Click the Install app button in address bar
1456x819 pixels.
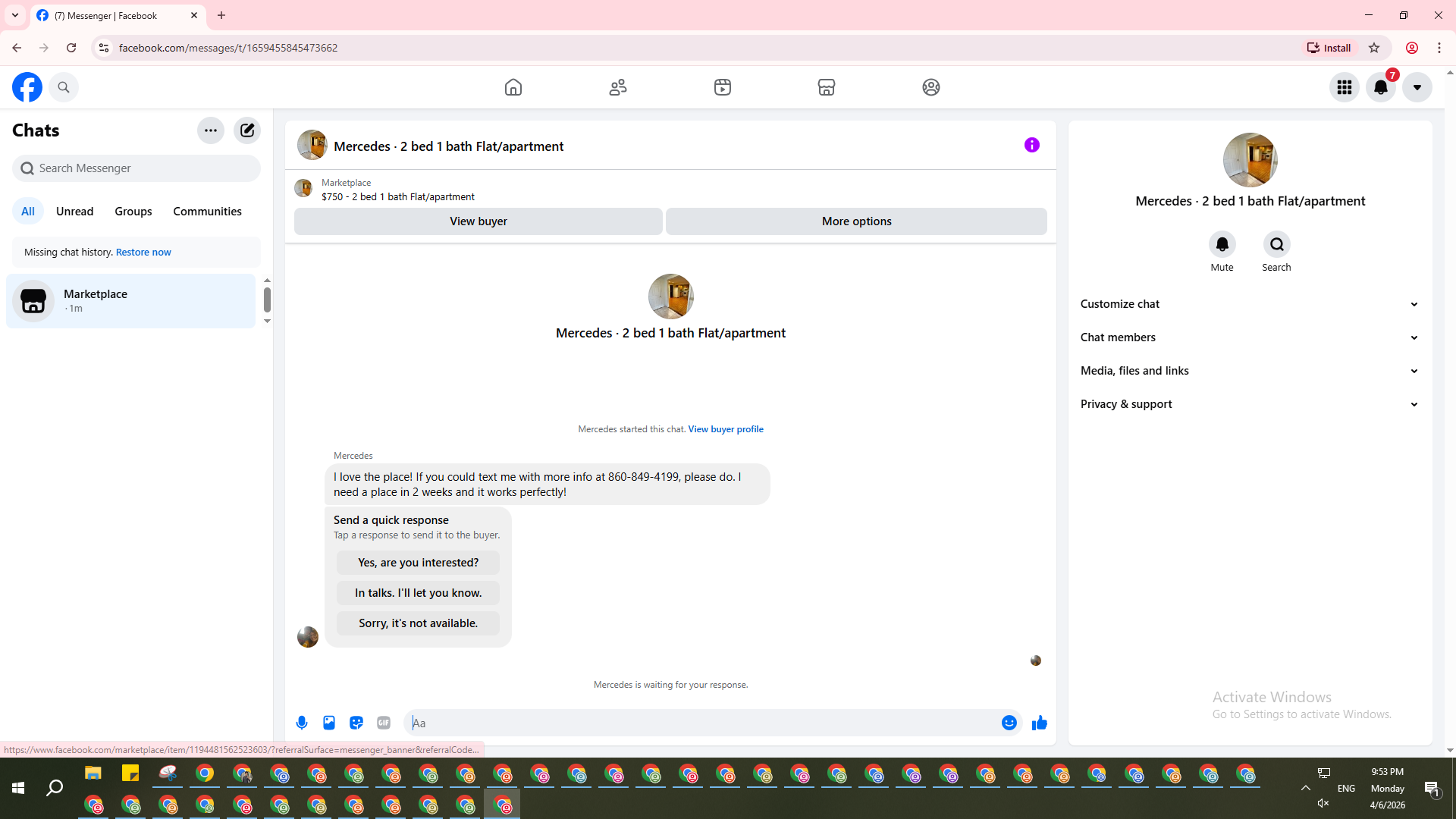[x=1329, y=48]
